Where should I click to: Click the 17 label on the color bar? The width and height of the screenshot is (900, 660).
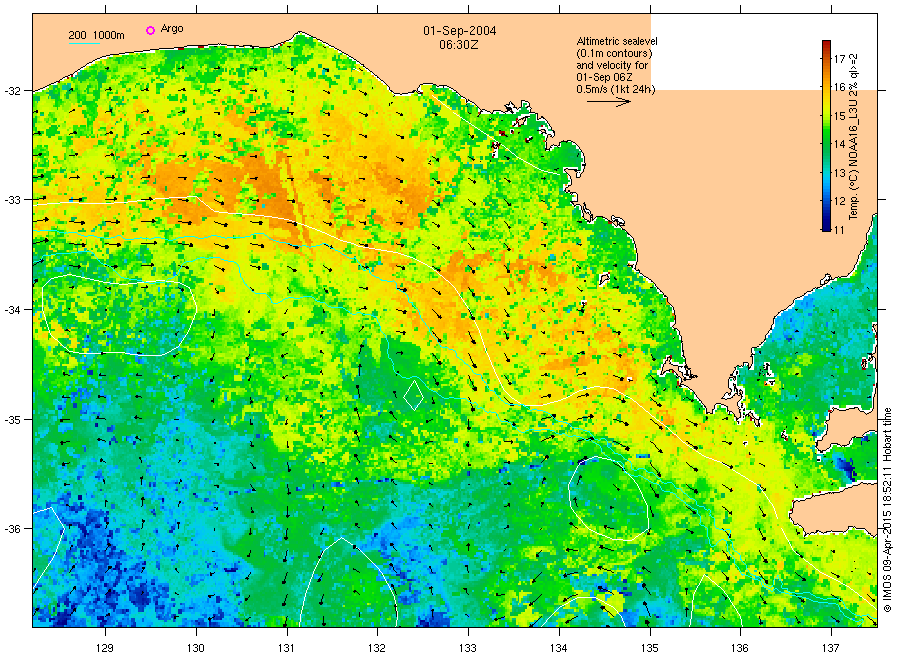pyautogui.click(x=840, y=59)
